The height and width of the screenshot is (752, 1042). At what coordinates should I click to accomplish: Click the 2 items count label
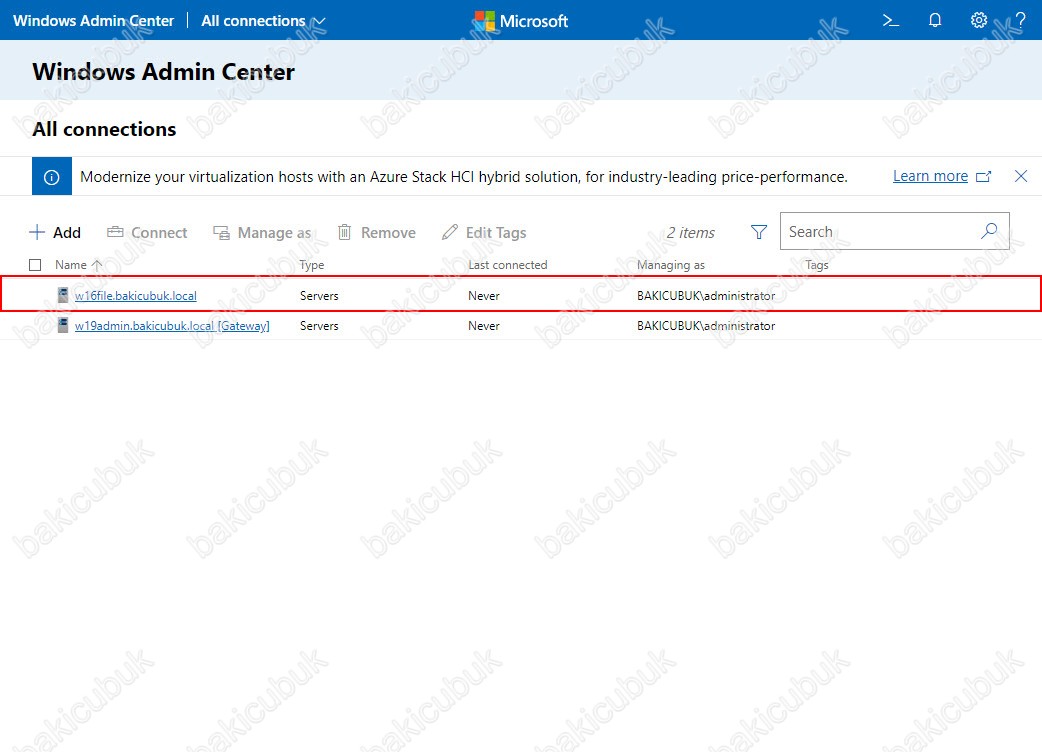pos(690,233)
